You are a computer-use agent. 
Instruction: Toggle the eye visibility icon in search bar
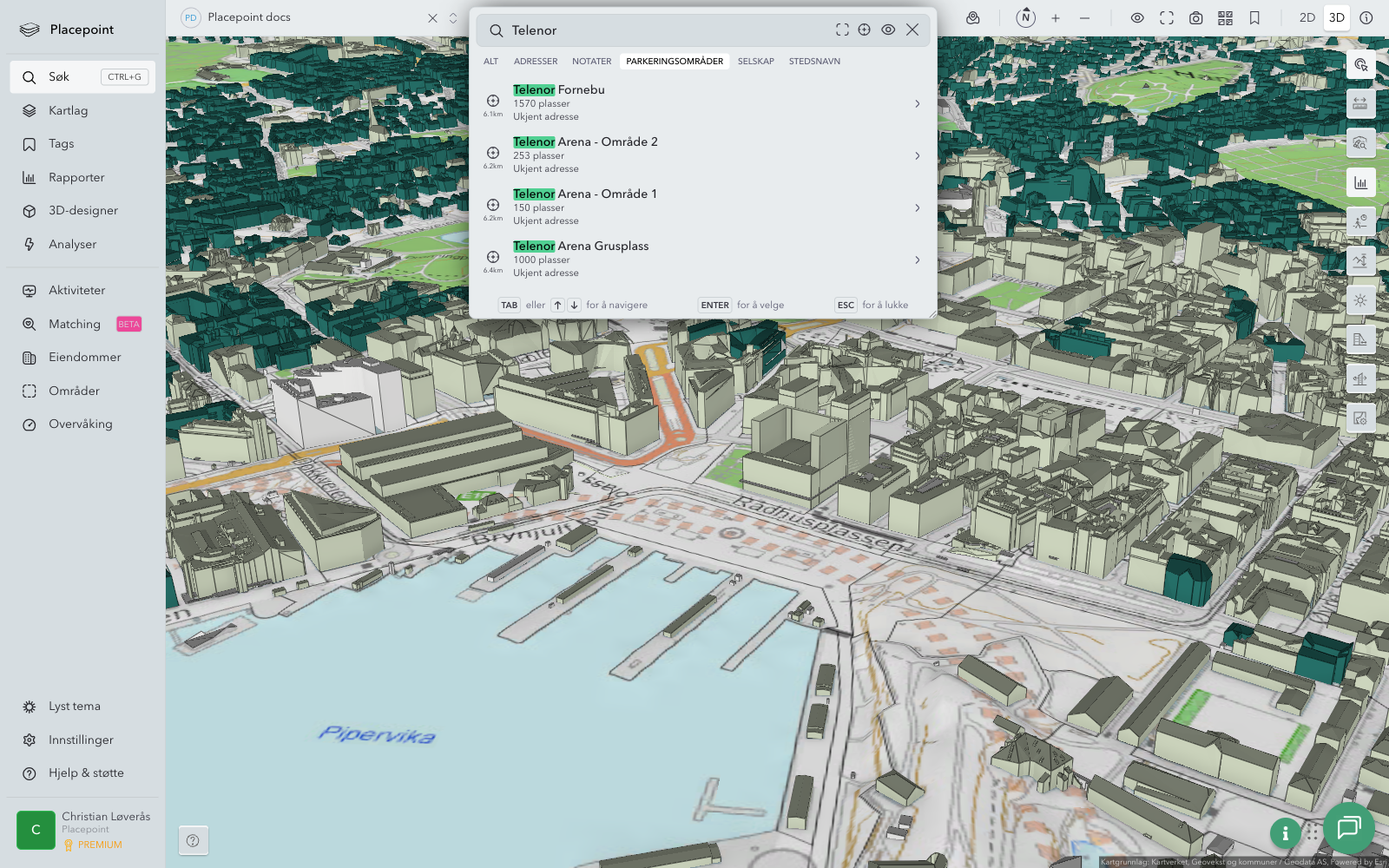coord(888,30)
